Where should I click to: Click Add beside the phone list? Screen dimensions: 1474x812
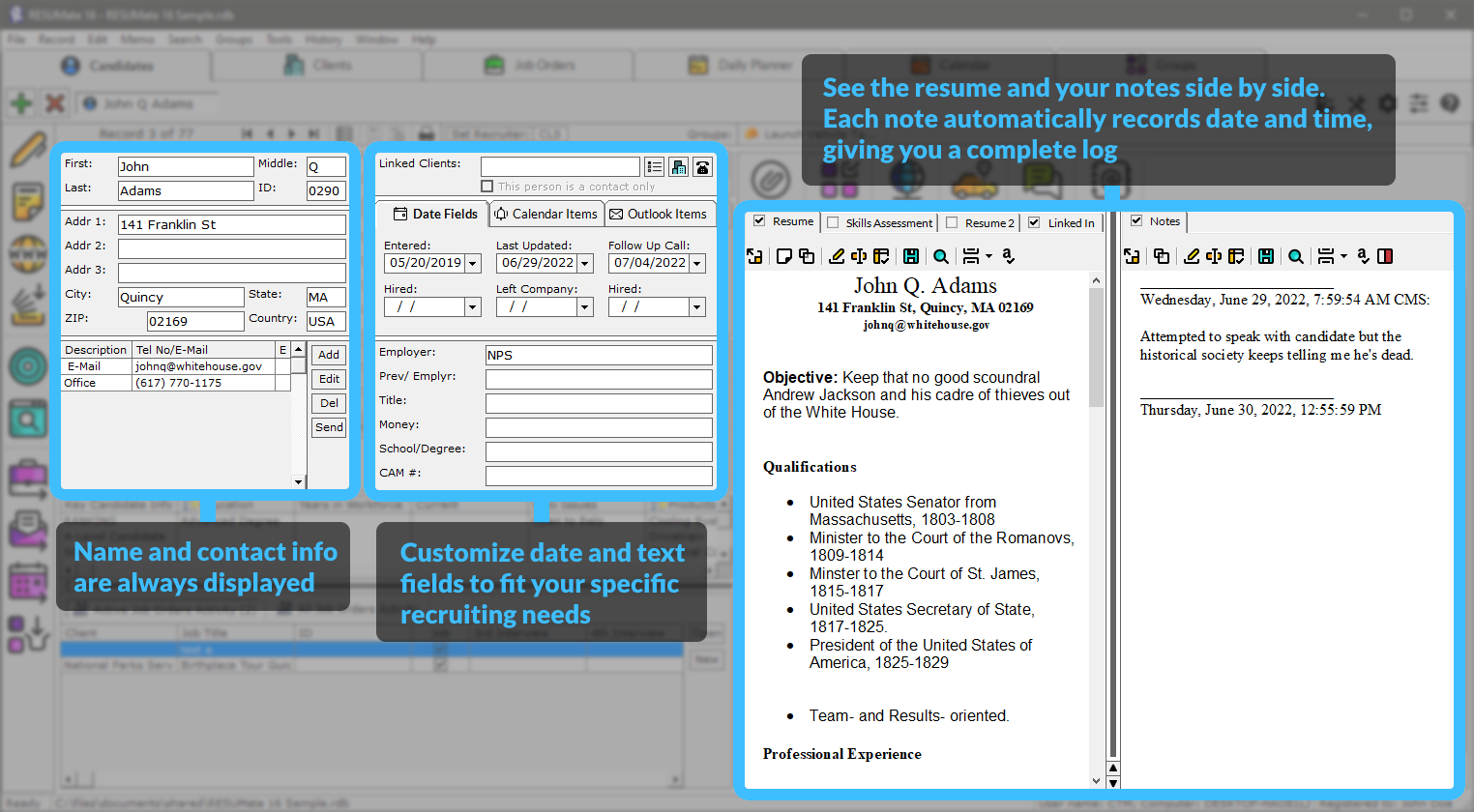coord(329,355)
